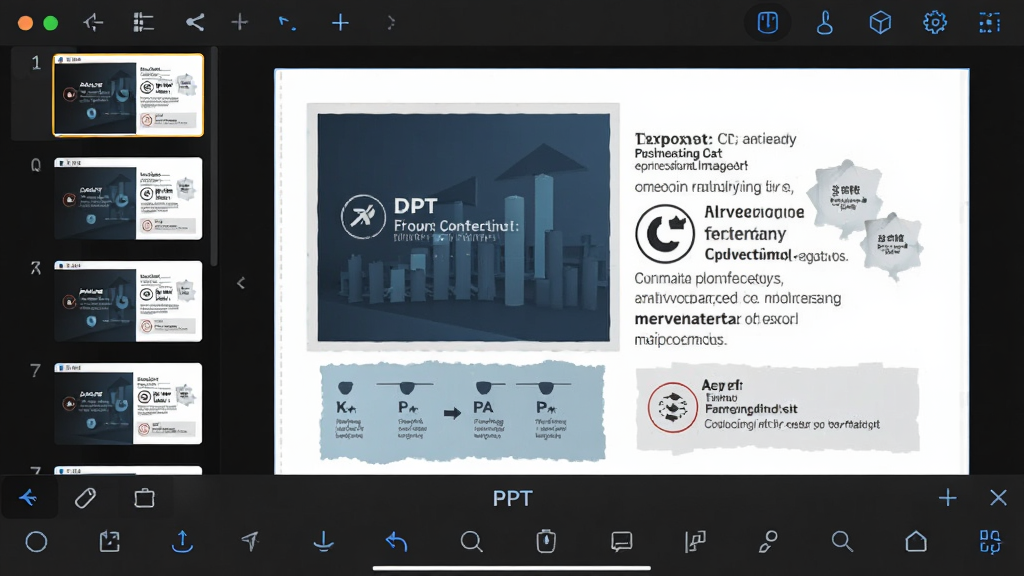This screenshot has height=576, width=1024.
Task: Click the touch pointer icon next to the cube
Action: tap(825, 23)
